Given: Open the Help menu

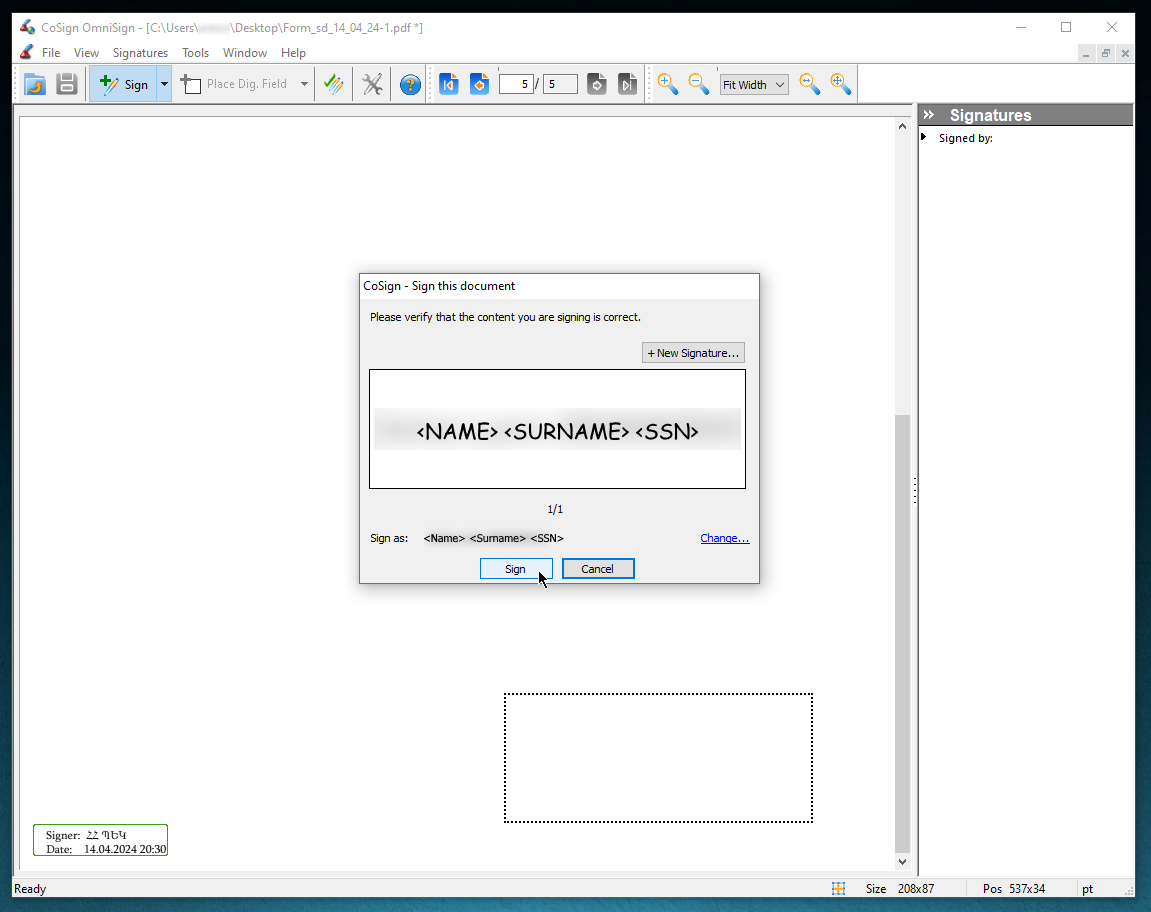Looking at the screenshot, I should [293, 53].
